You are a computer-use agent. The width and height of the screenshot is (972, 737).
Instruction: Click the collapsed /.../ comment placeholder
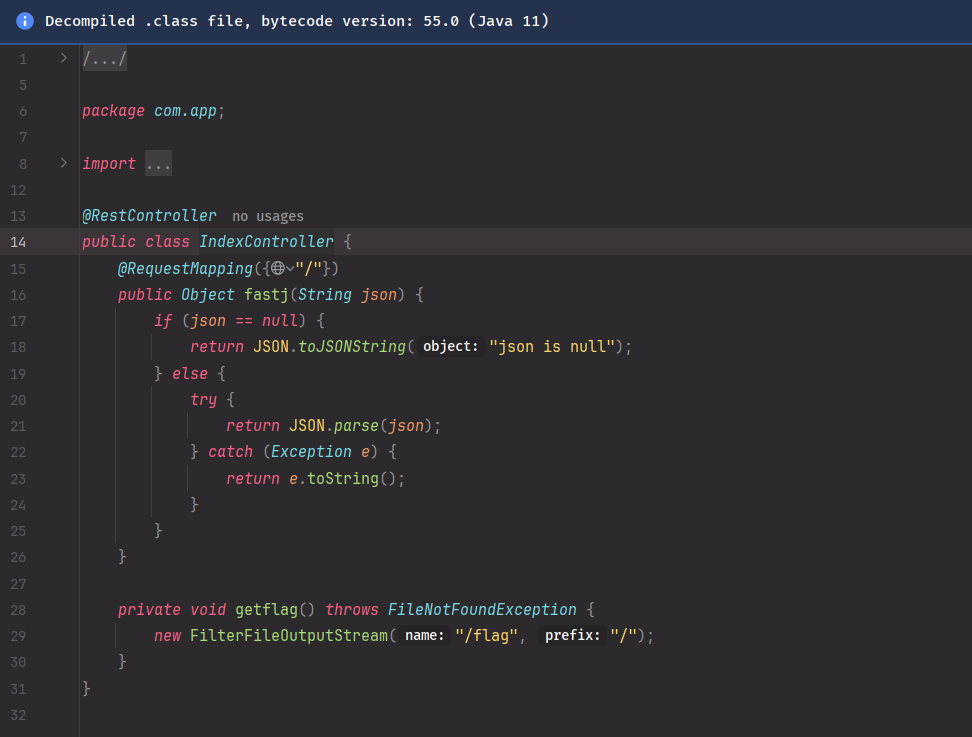(x=104, y=59)
